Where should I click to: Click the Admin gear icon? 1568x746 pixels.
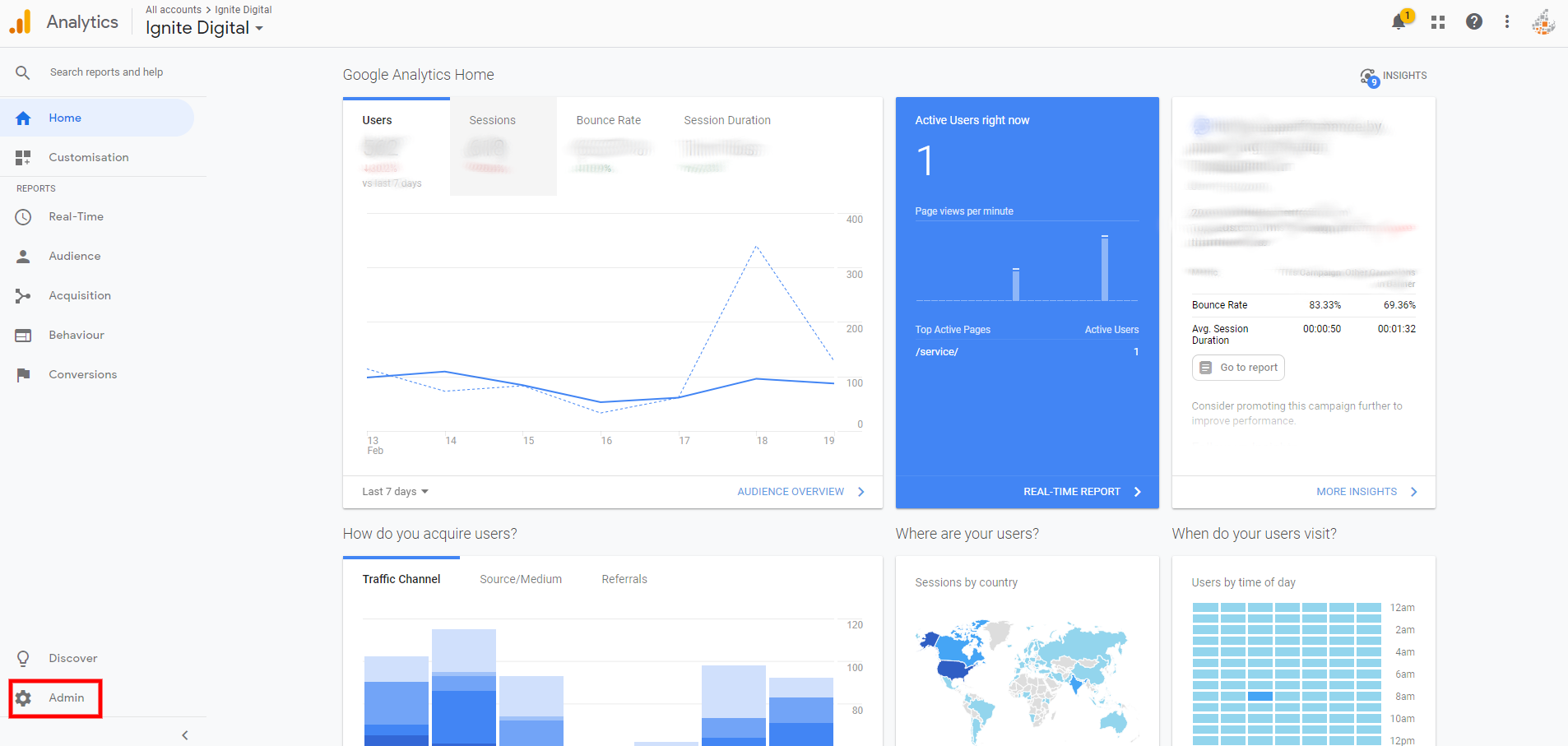tap(24, 698)
